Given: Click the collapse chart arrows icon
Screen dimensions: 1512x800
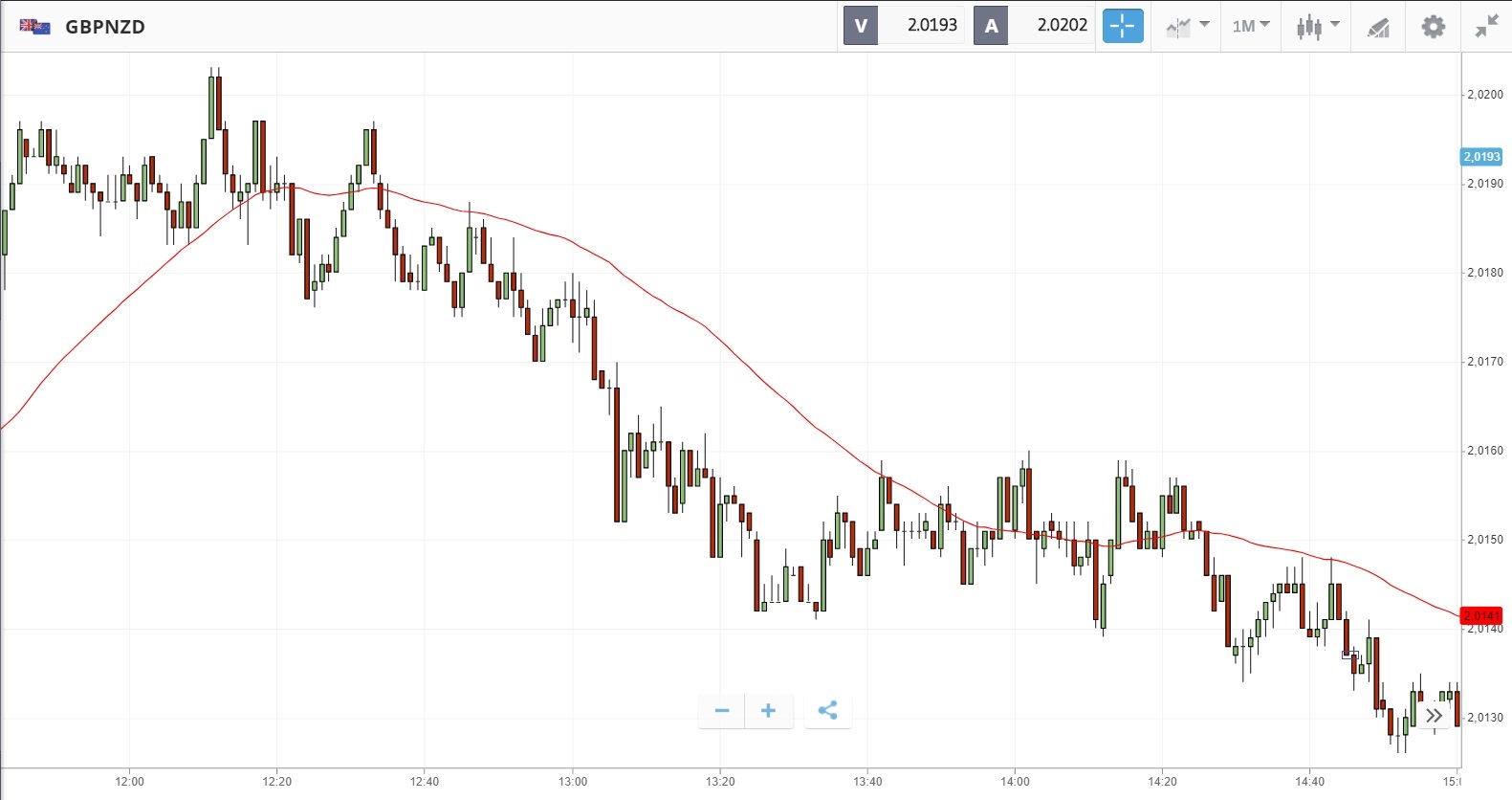Looking at the screenshot, I should [x=1486, y=26].
